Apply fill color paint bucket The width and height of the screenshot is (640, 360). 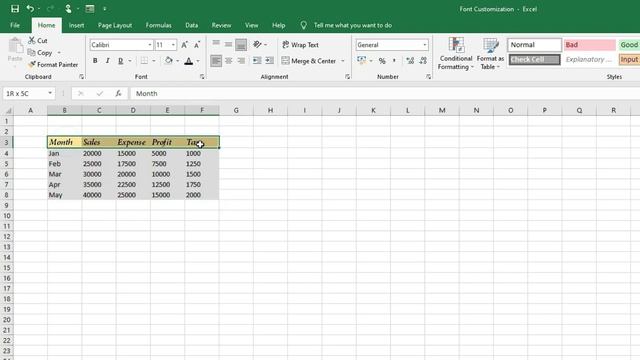[169, 60]
